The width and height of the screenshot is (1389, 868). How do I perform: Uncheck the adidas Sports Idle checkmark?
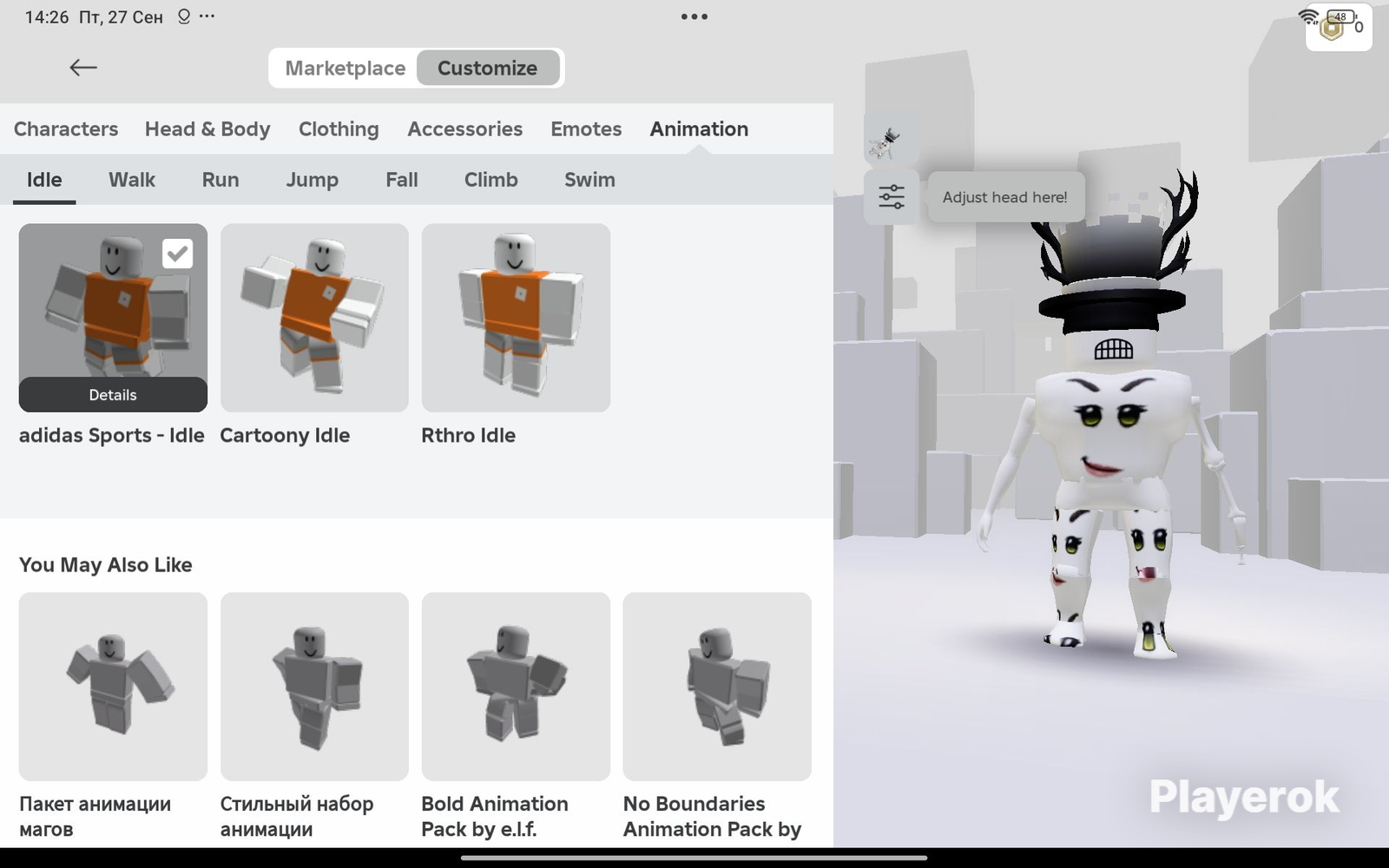click(178, 253)
